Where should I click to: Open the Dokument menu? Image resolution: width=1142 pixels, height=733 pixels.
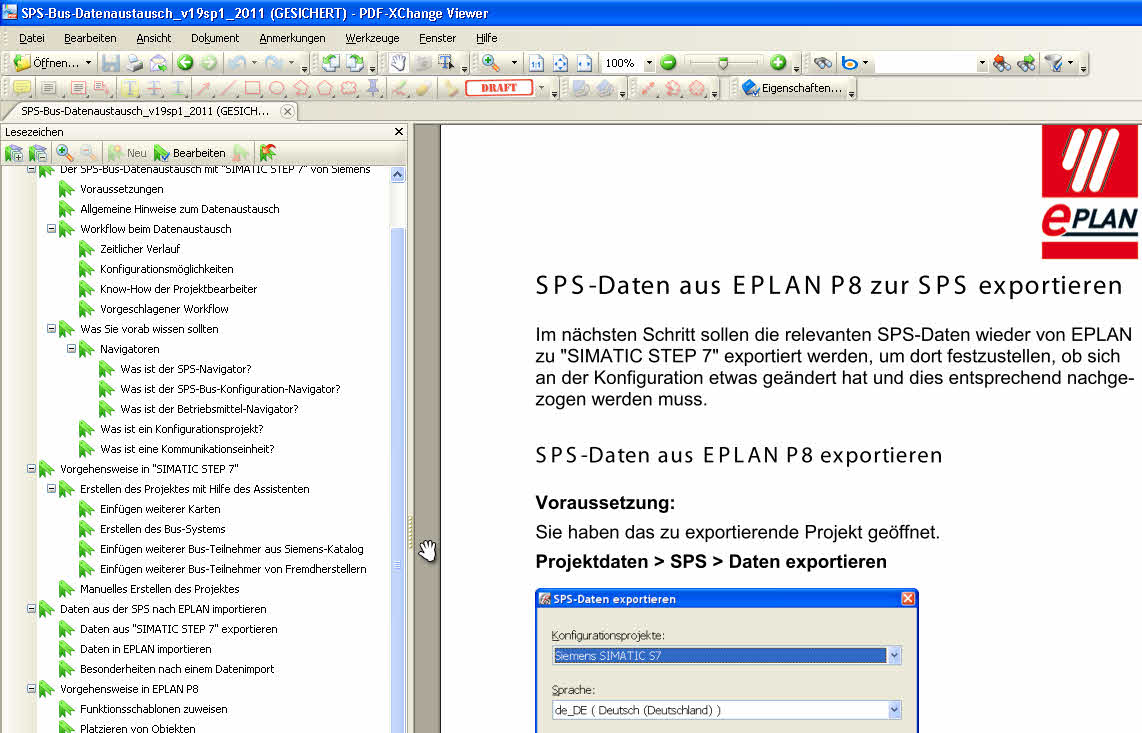tap(215, 38)
